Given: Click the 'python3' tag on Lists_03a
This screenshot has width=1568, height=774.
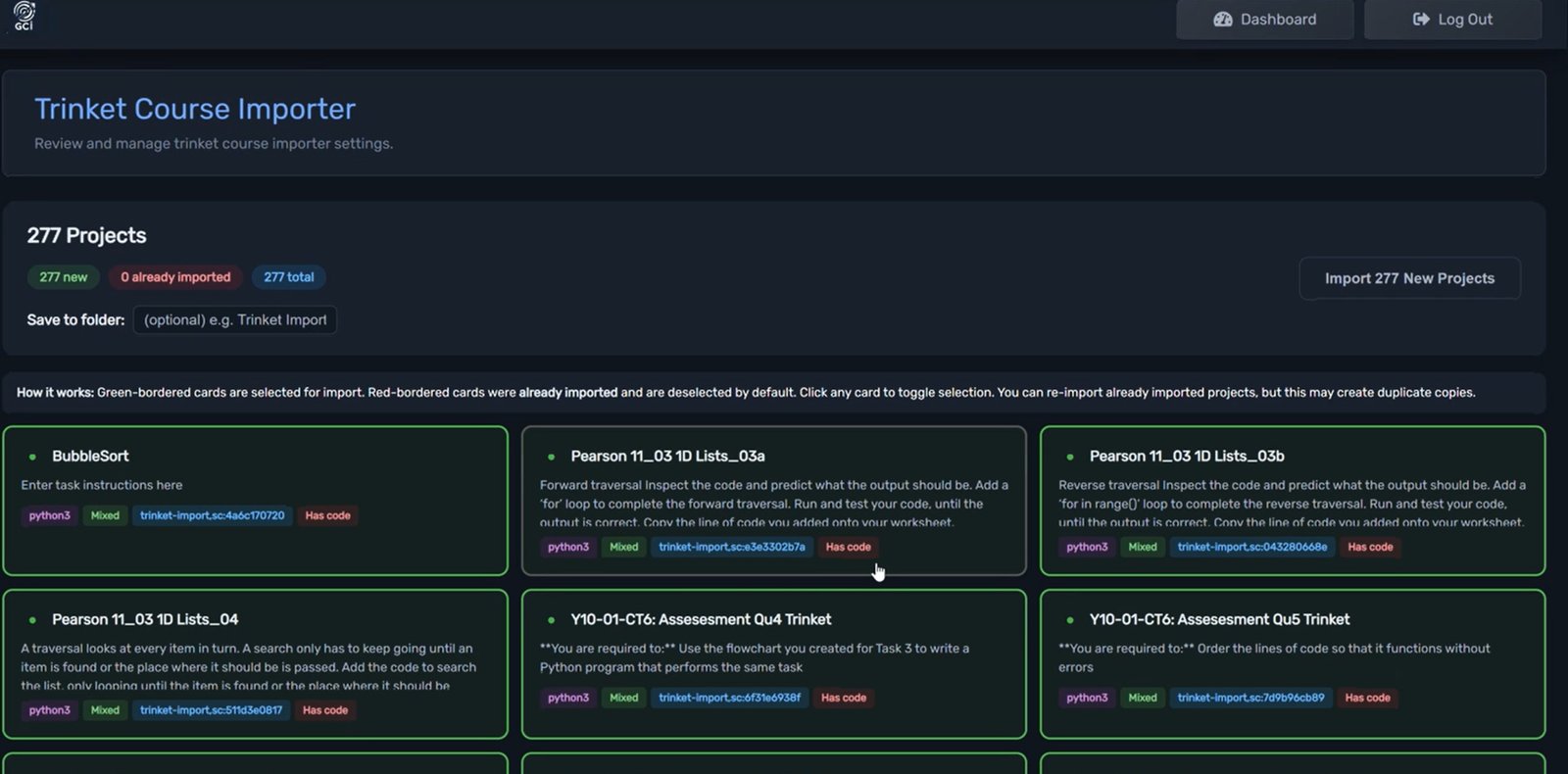Looking at the screenshot, I should pos(568,547).
